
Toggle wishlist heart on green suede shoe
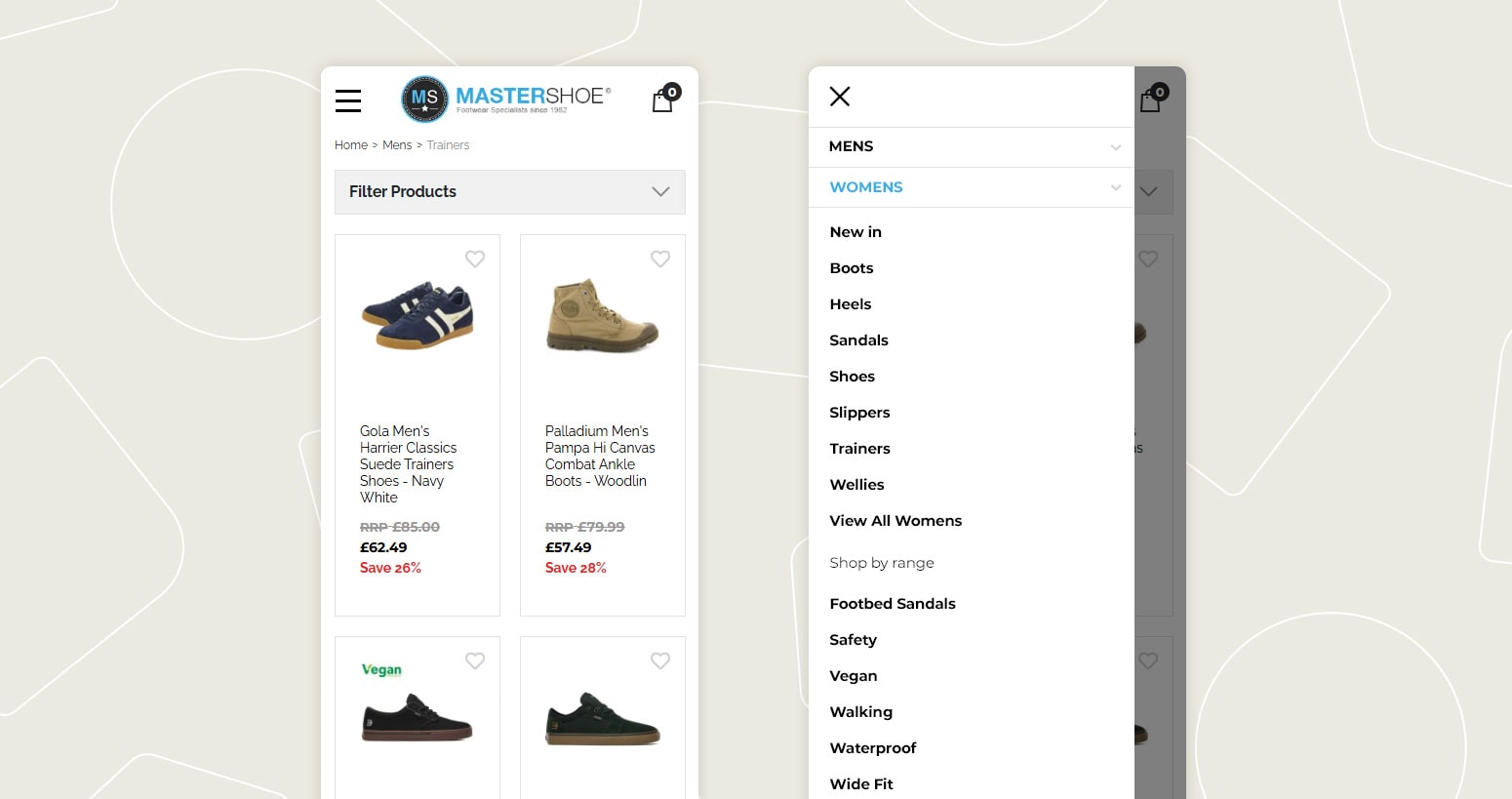click(660, 660)
